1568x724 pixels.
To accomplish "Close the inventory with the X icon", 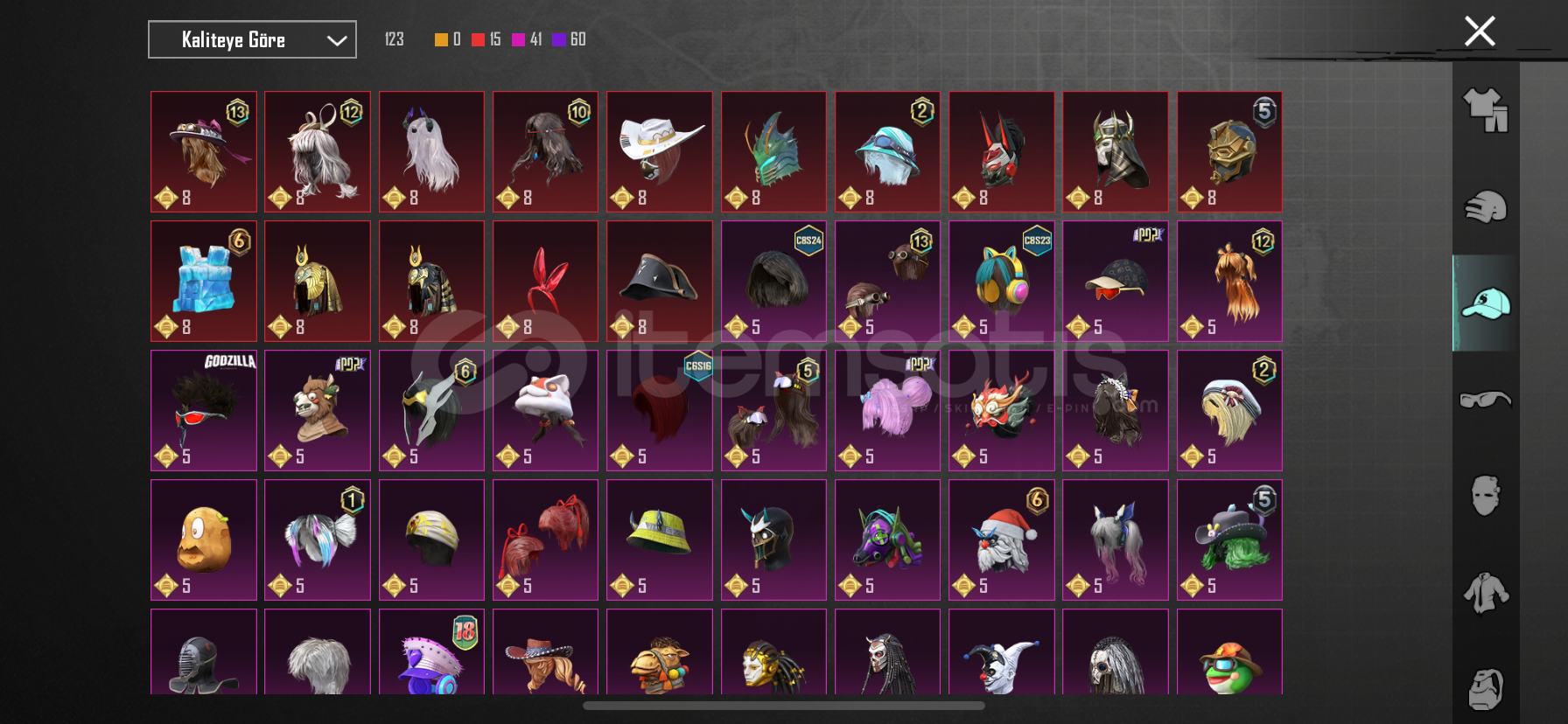I will click(x=1480, y=31).
